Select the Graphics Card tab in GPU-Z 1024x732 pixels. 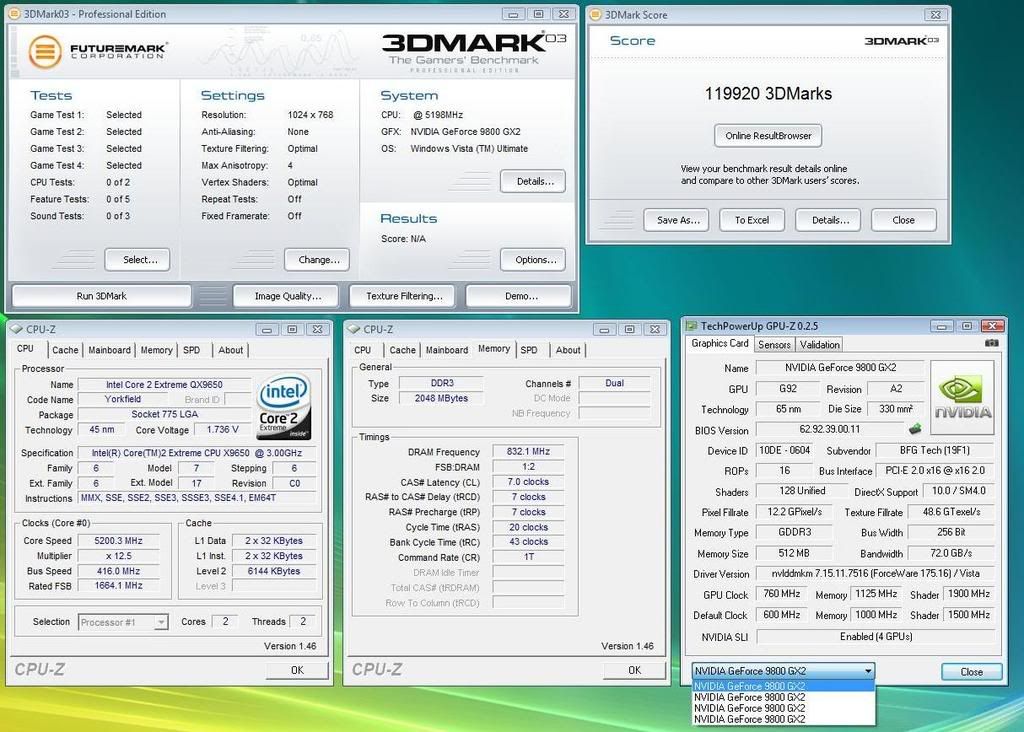(720, 343)
